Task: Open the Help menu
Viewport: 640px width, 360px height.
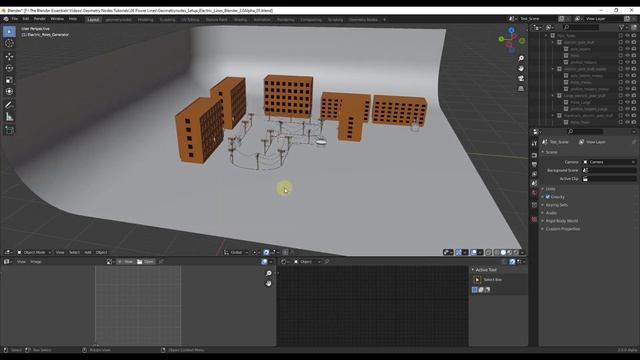Action: tap(73, 19)
